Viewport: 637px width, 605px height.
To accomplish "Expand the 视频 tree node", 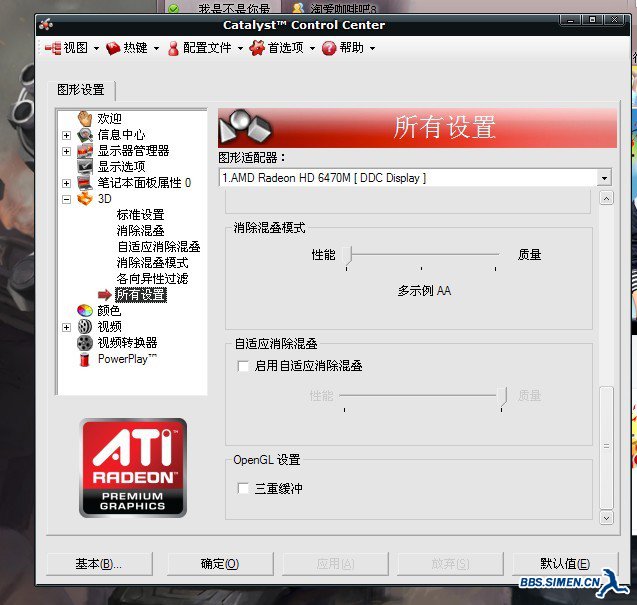I will pyautogui.click(x=67, y=327).
